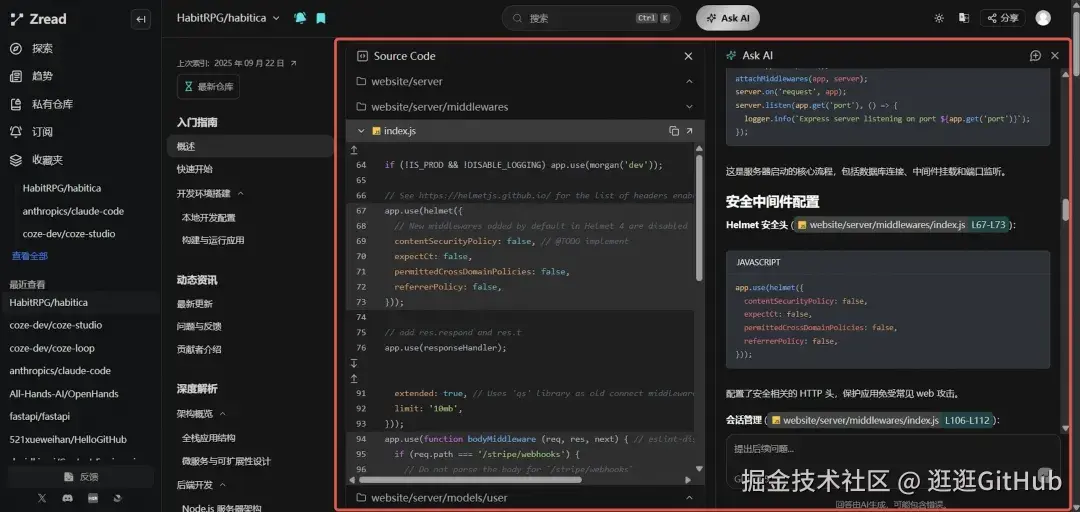Close the Source Code panel
The width and height of the screenshot is (1080, 512).
(x=688, y=56)
